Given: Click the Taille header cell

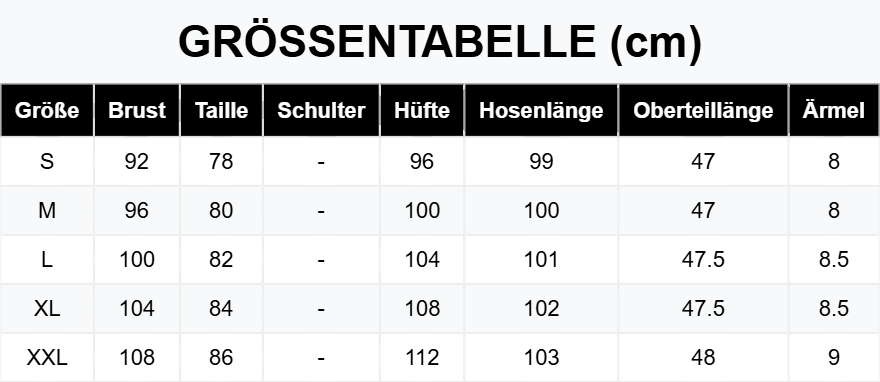Looking at the screenshot, I should click(221, 111).
